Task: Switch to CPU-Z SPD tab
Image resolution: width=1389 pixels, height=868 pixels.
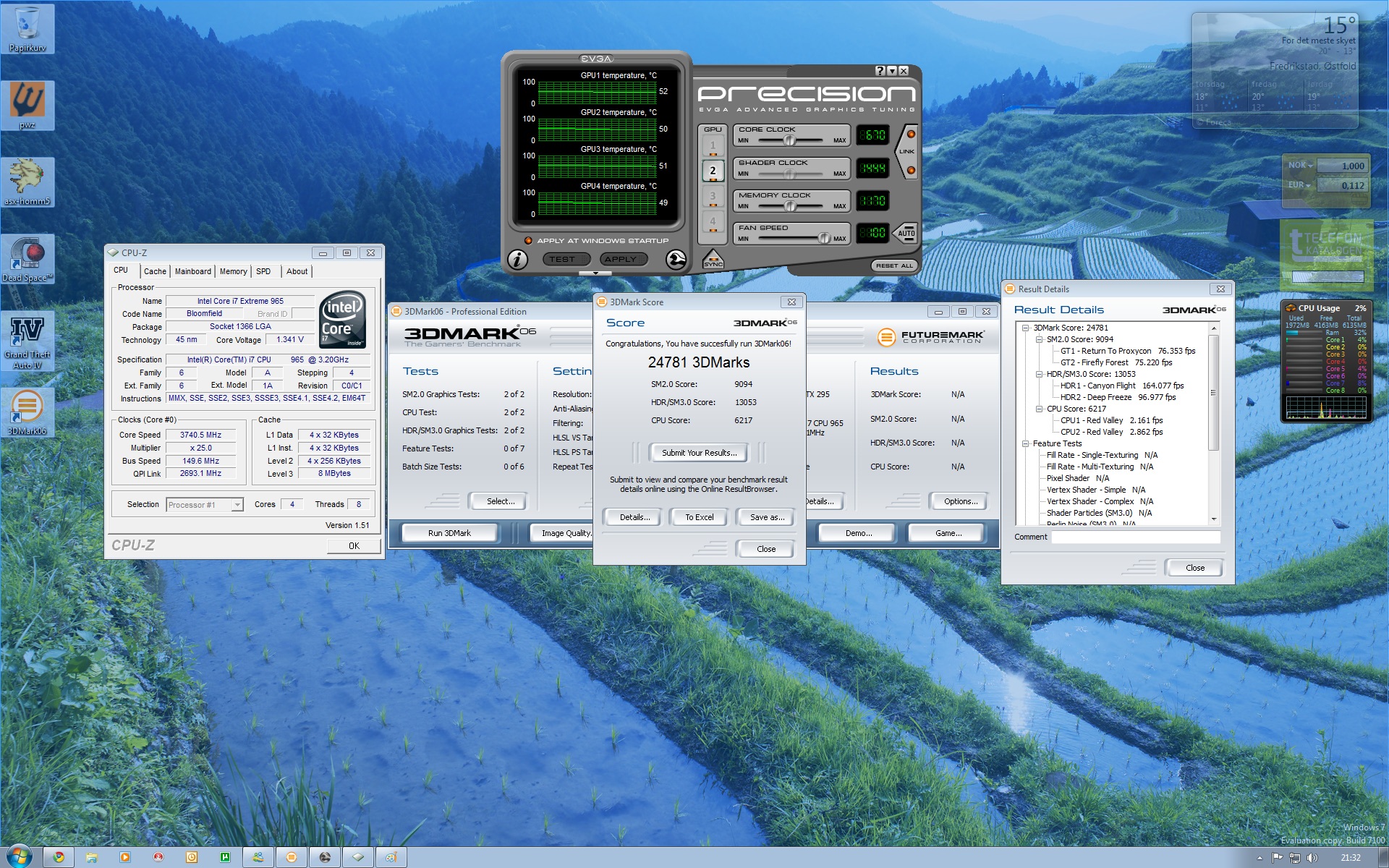Action: pos(263,271)
